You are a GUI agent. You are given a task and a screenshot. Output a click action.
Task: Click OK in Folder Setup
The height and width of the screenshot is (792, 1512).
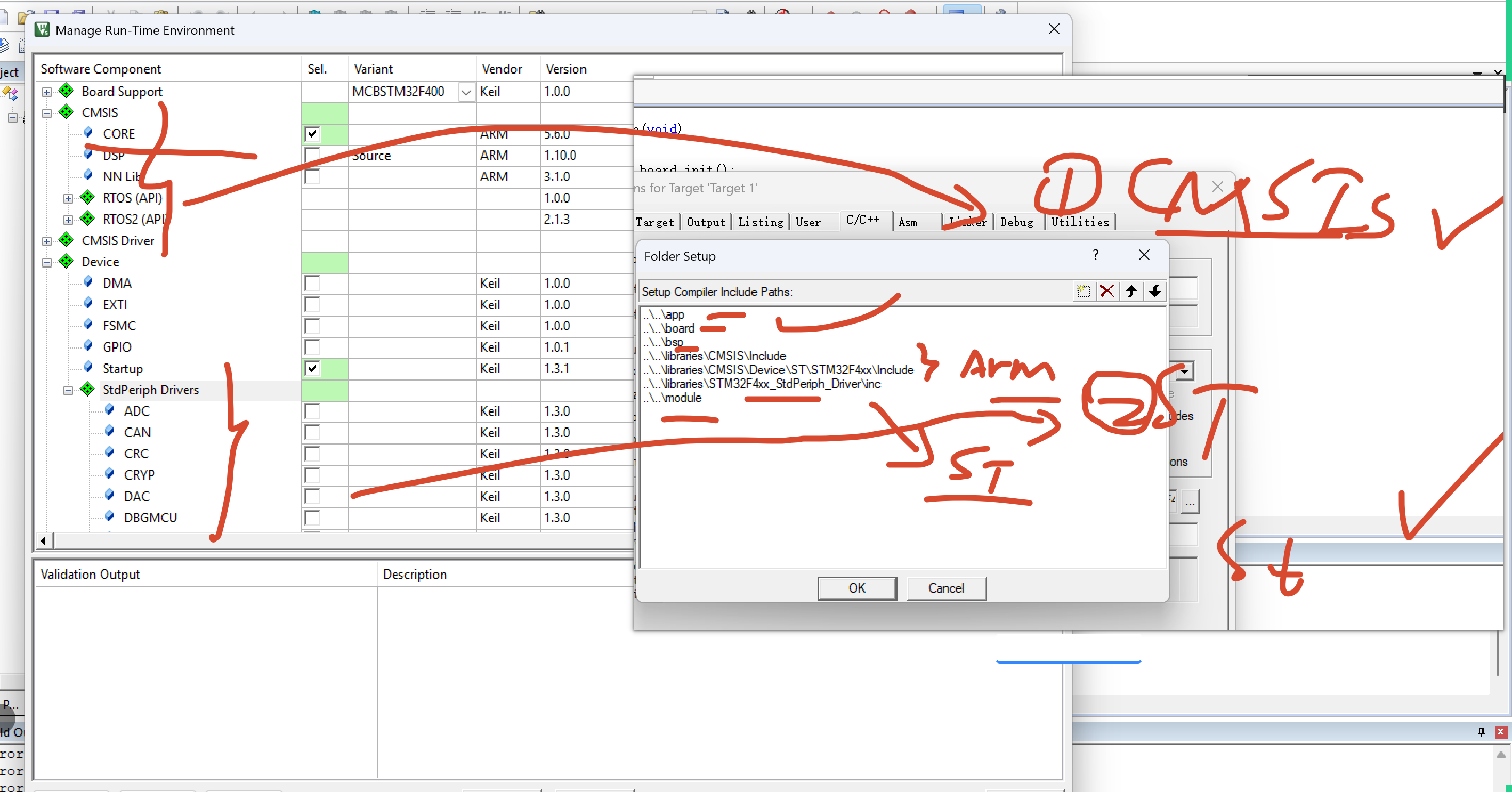(x=857, y=588)
